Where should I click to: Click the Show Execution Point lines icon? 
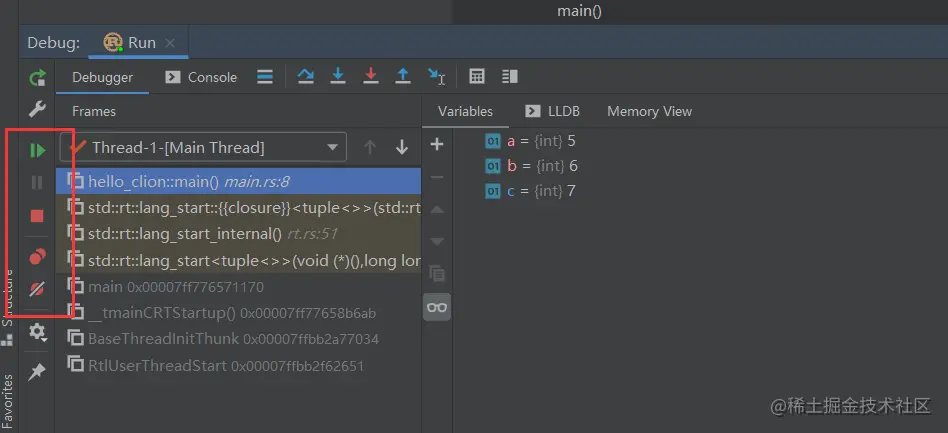pos(265,77)
